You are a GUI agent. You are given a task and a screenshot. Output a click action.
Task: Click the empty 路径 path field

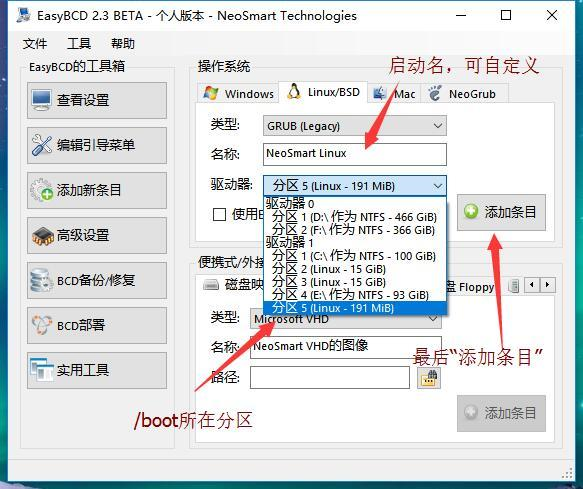[x=330, y=377]
